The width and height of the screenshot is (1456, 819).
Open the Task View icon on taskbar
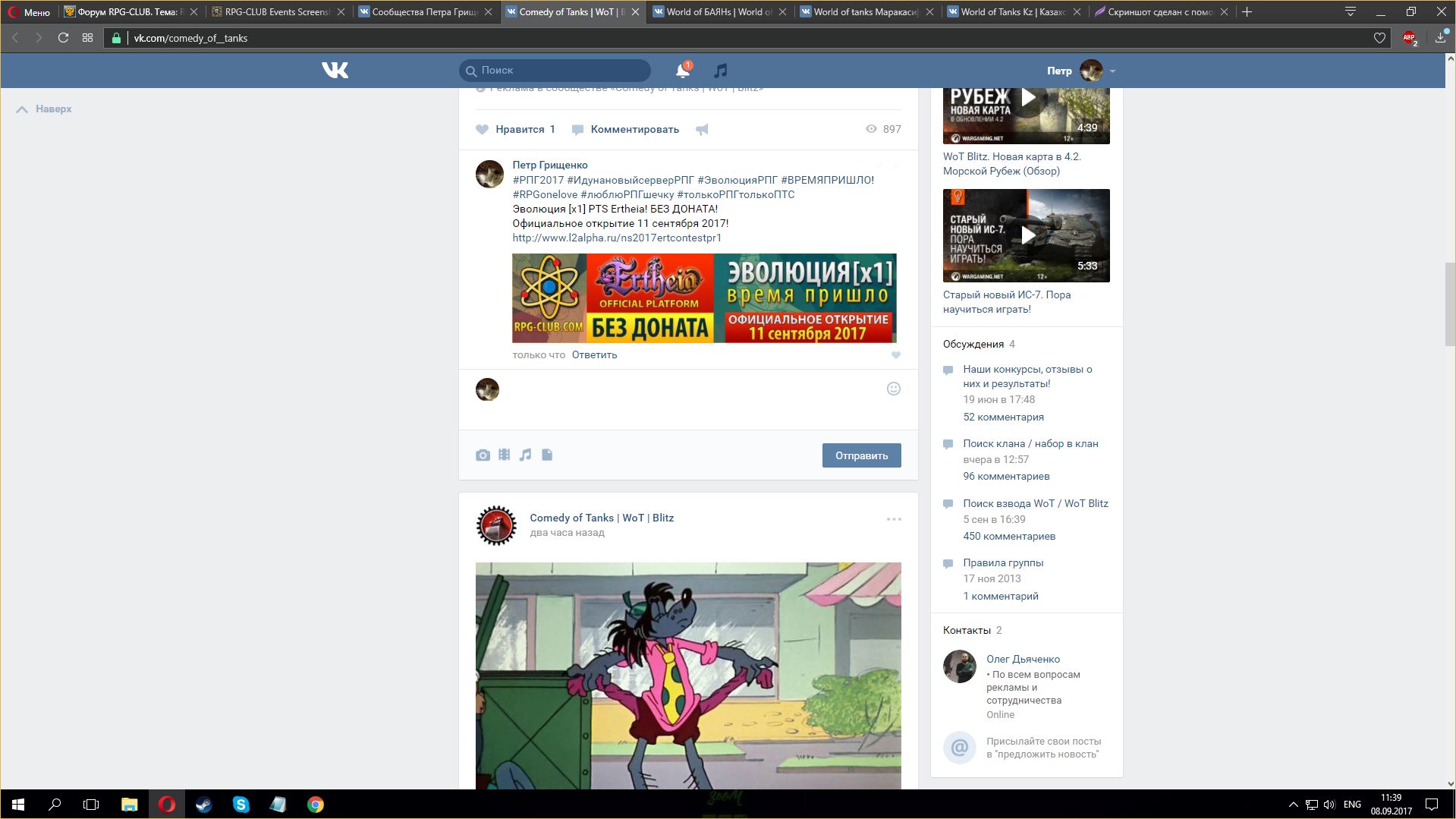[91, 805]
